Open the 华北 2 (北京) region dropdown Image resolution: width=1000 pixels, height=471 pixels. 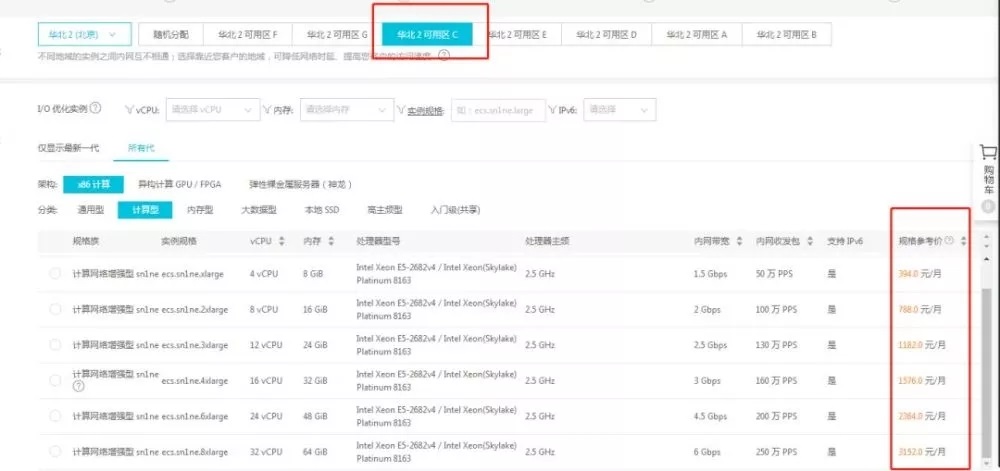[x=84, y=34]
